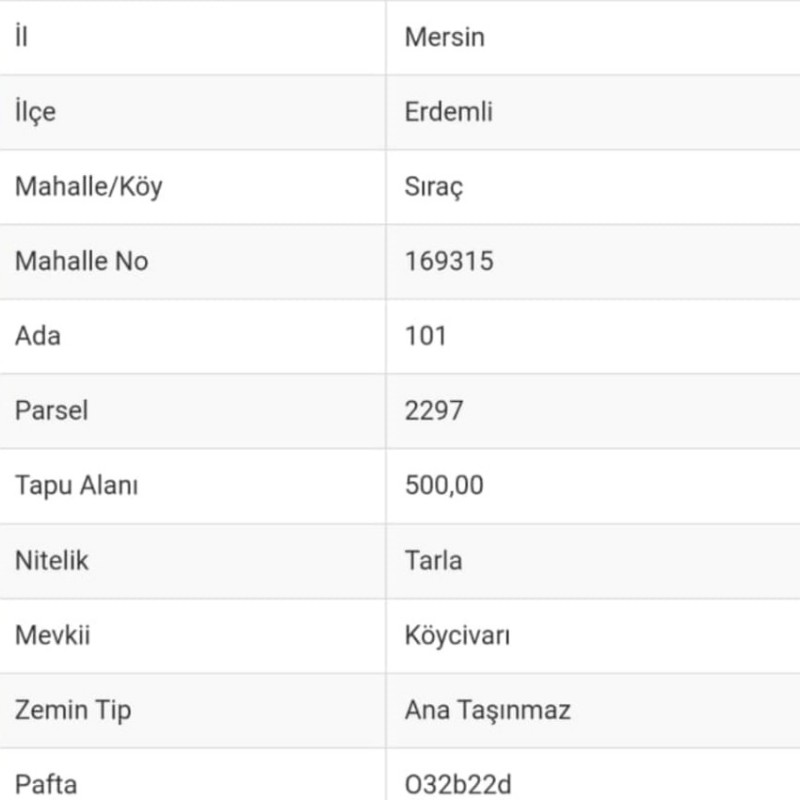800x800 pixels.
Task: Select the area value 500,00
Action: click(444, 485)
